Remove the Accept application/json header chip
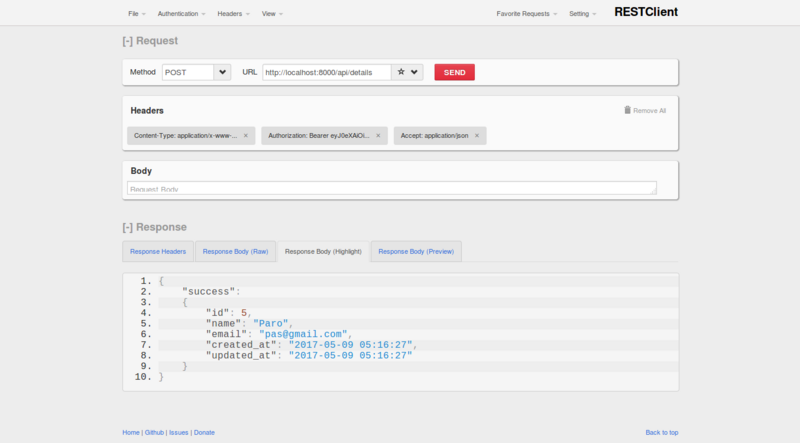Screen dimensions: 800x443 coord(477,136)
